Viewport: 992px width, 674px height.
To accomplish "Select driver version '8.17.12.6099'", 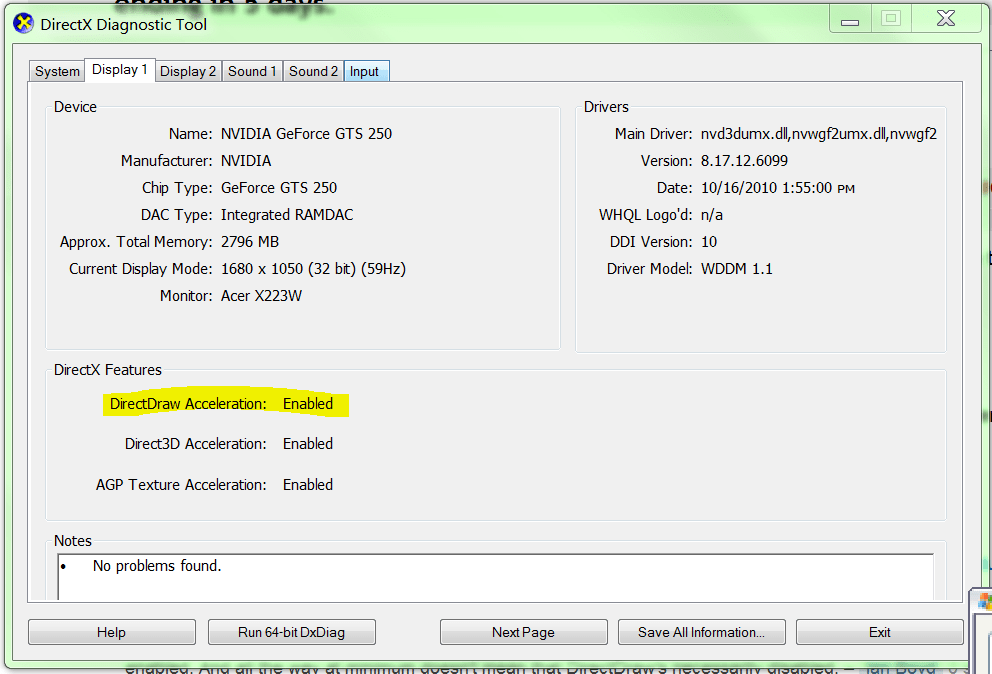I will coord(744,161).
